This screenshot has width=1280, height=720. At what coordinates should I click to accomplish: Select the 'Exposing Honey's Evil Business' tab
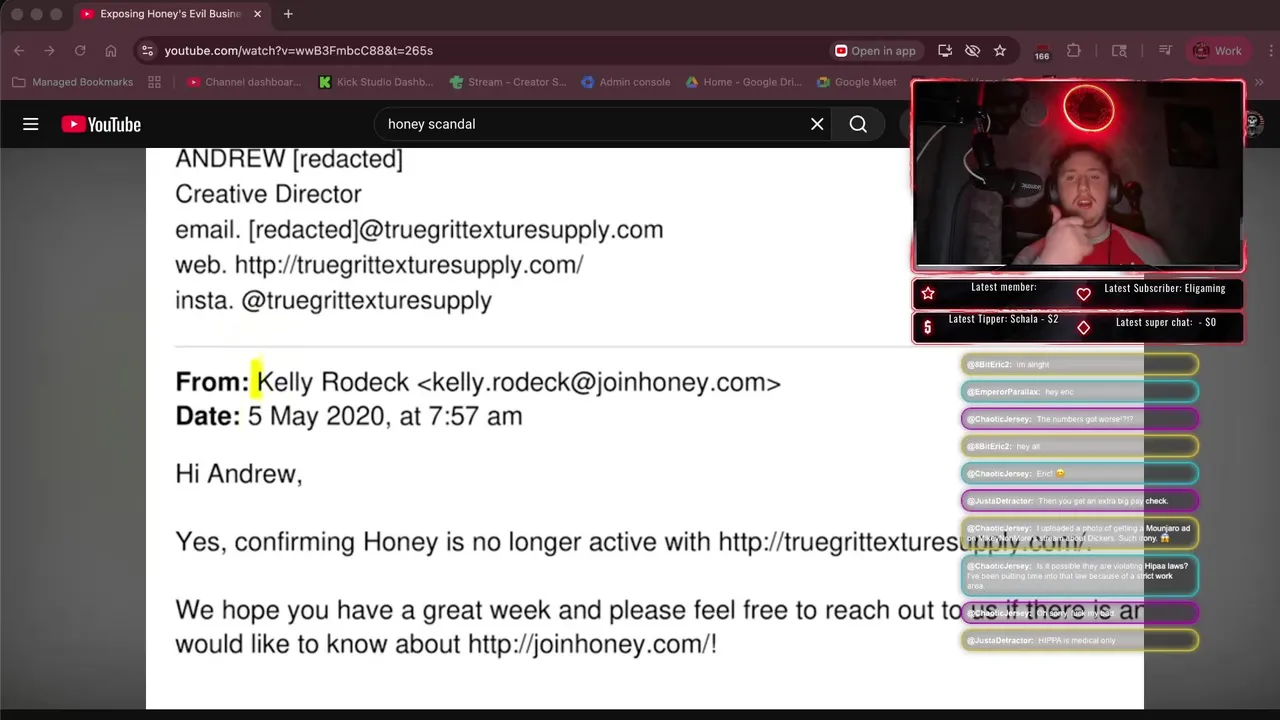pos(170,14)
